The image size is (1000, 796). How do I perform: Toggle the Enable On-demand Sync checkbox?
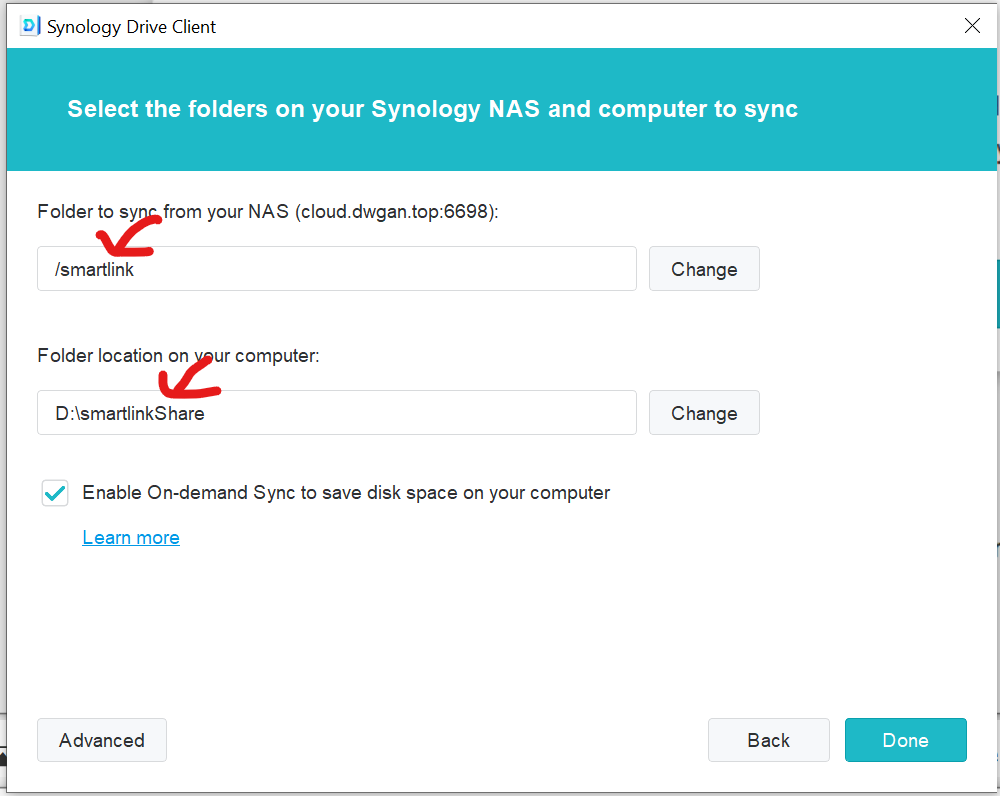(x=55, y=493)
